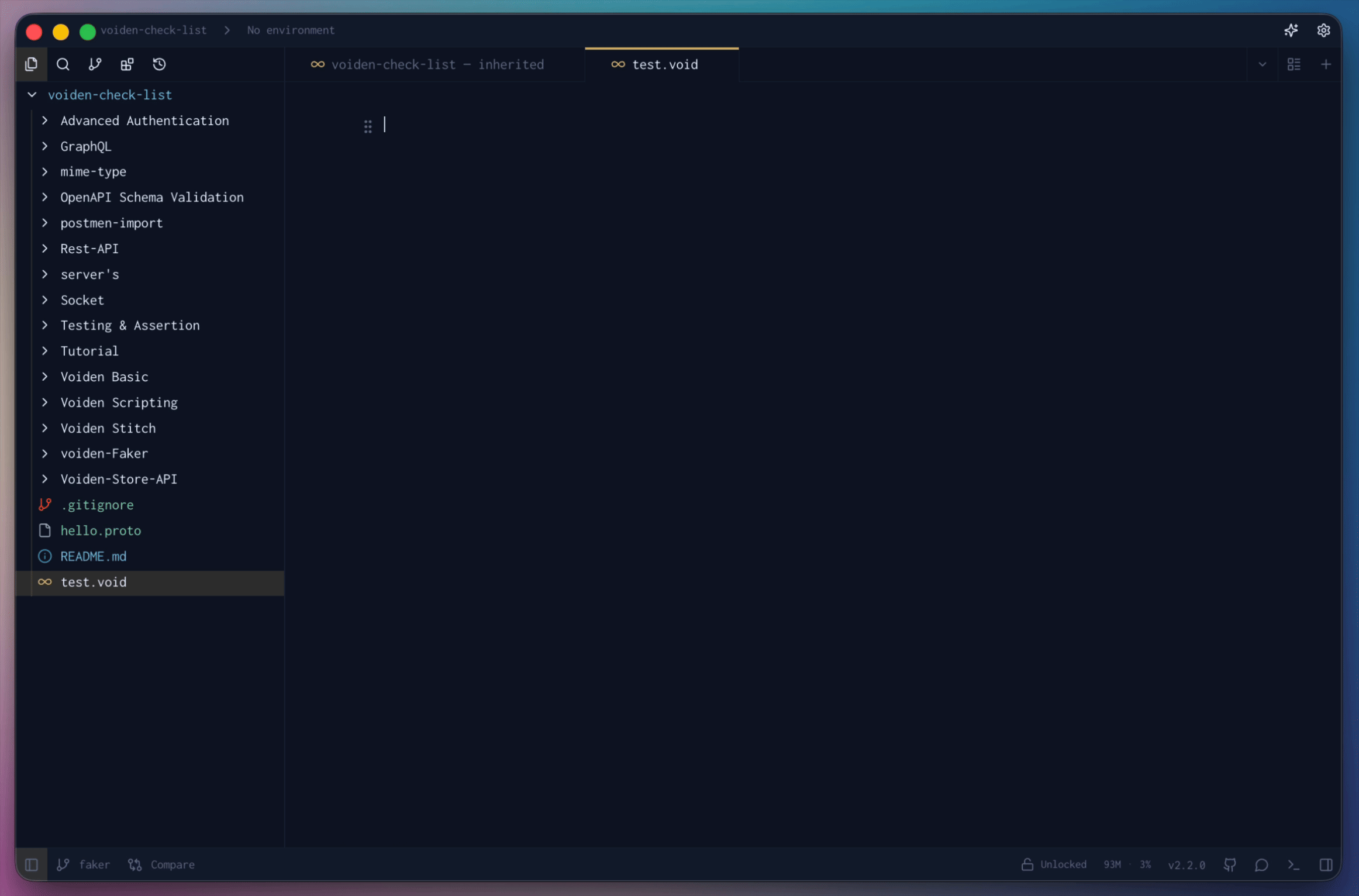Expand OpenAPI Schema Validation folder

click(151, 197)
